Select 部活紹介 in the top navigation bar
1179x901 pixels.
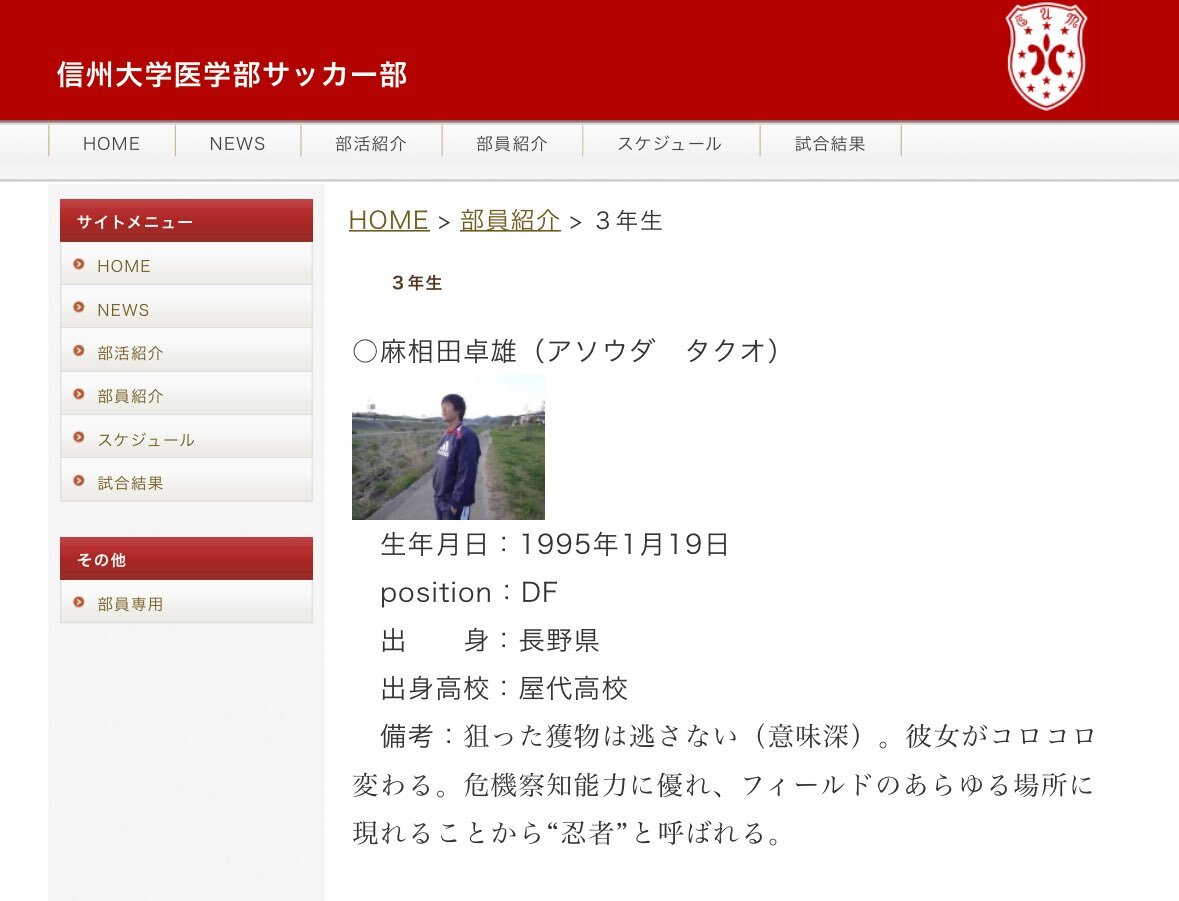[x=371, y=143]
